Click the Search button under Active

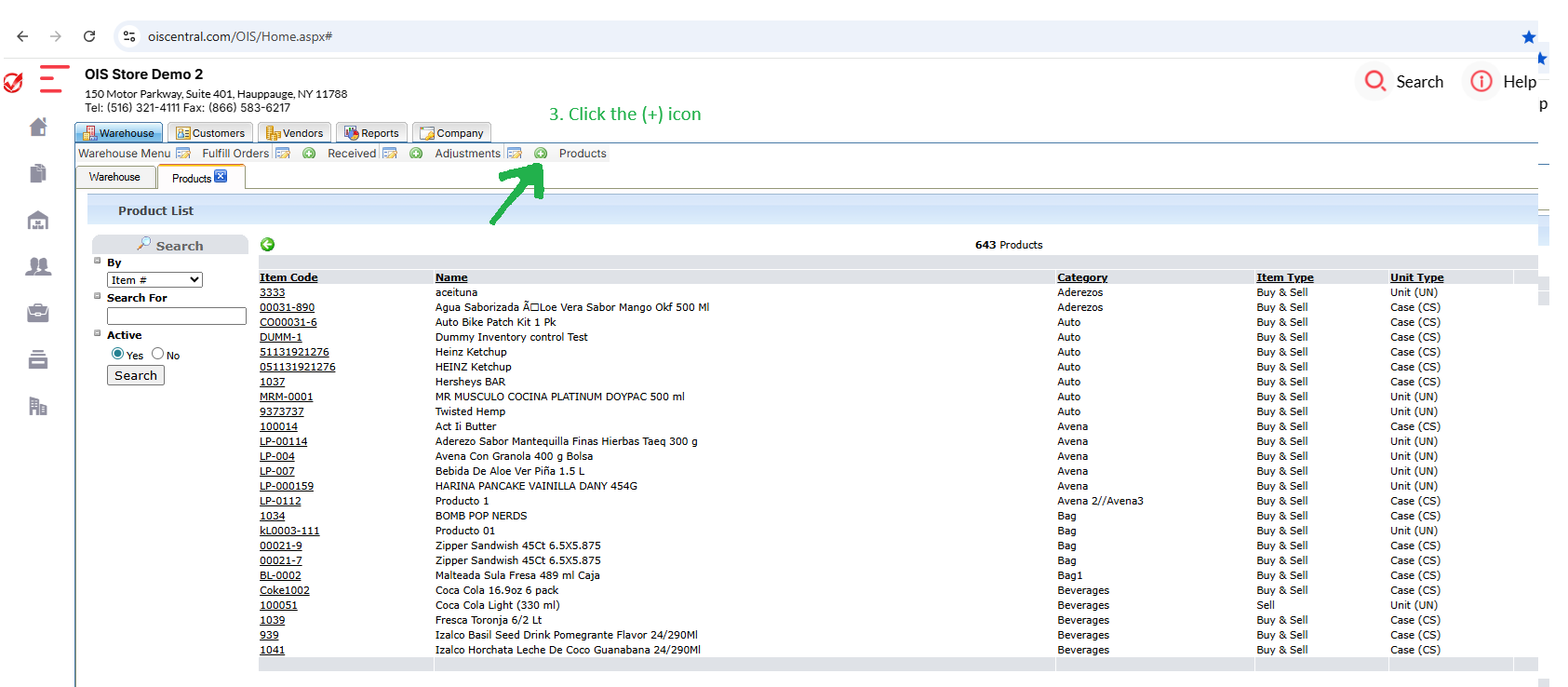(x=136, y=375)
